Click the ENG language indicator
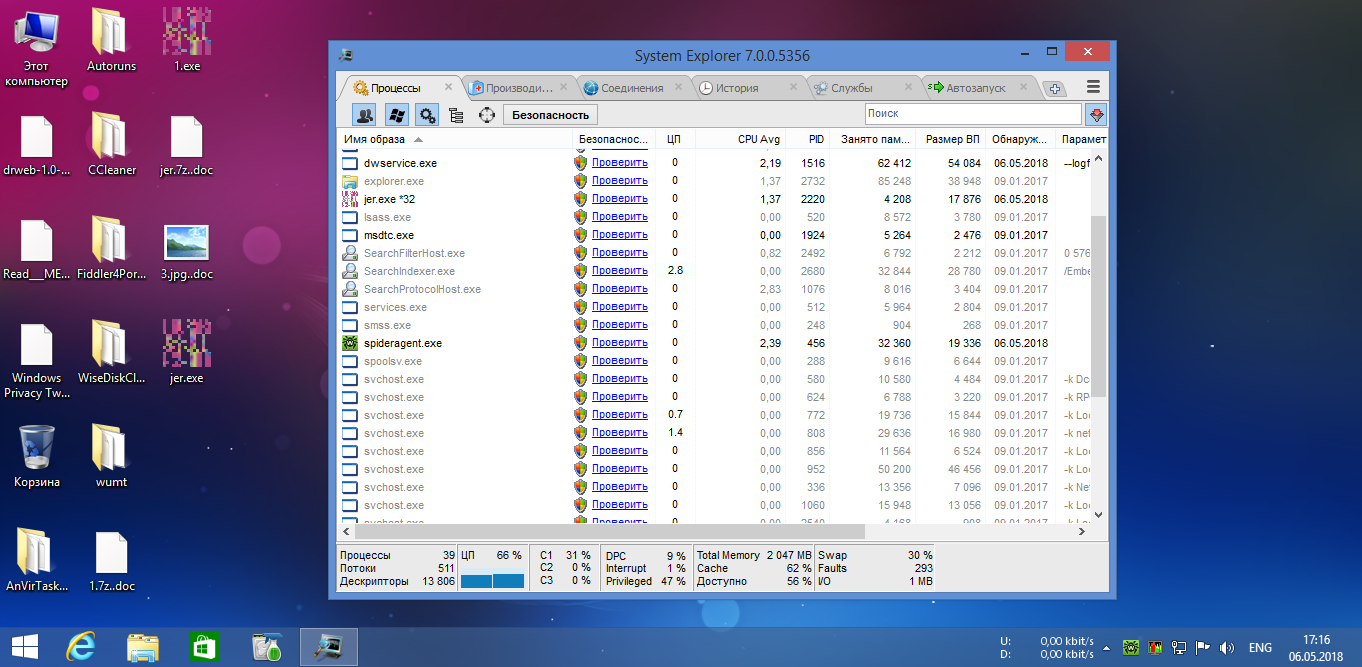The image size is (1362, 667). [1260, 647]
